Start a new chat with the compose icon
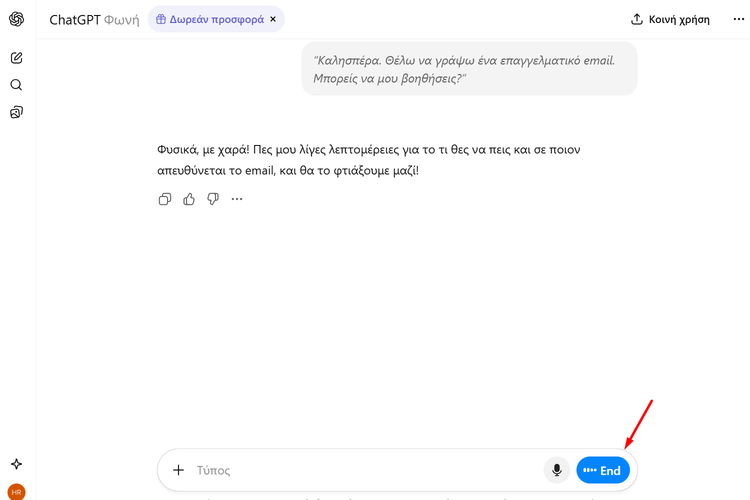This screenshot has width=750, height=500. [x=16, y=58]
